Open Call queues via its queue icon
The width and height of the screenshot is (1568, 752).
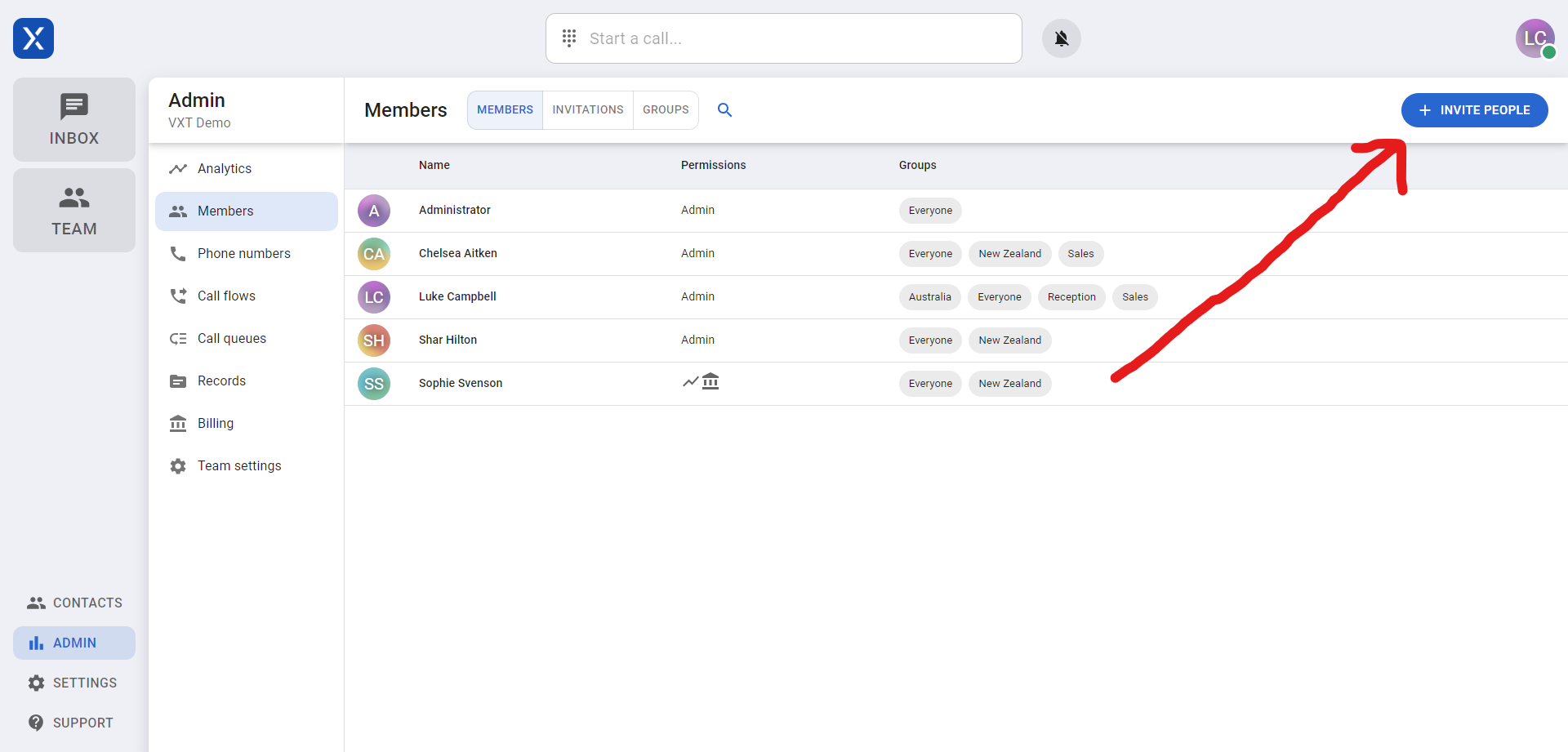[178, 338]
